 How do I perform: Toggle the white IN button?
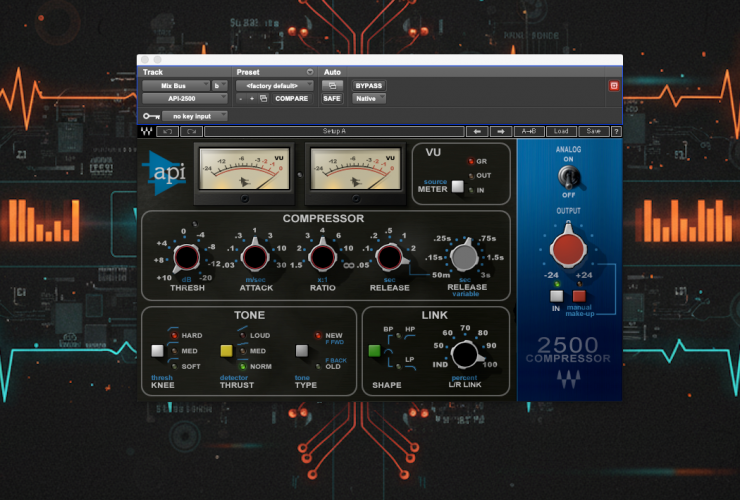556,296
